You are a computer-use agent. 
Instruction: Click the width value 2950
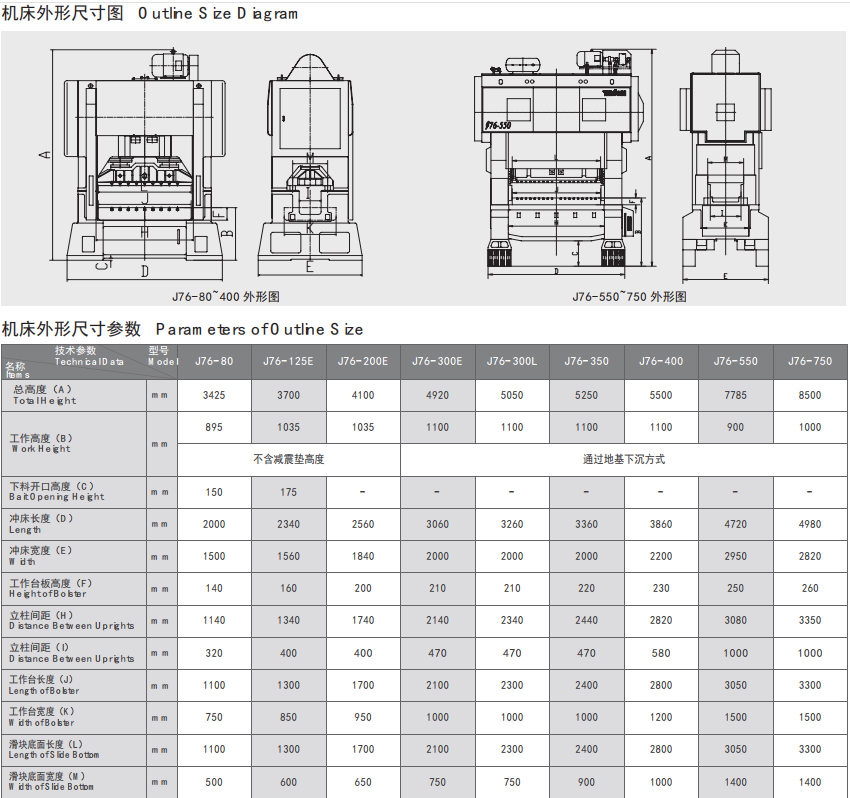tap(736, 556)
